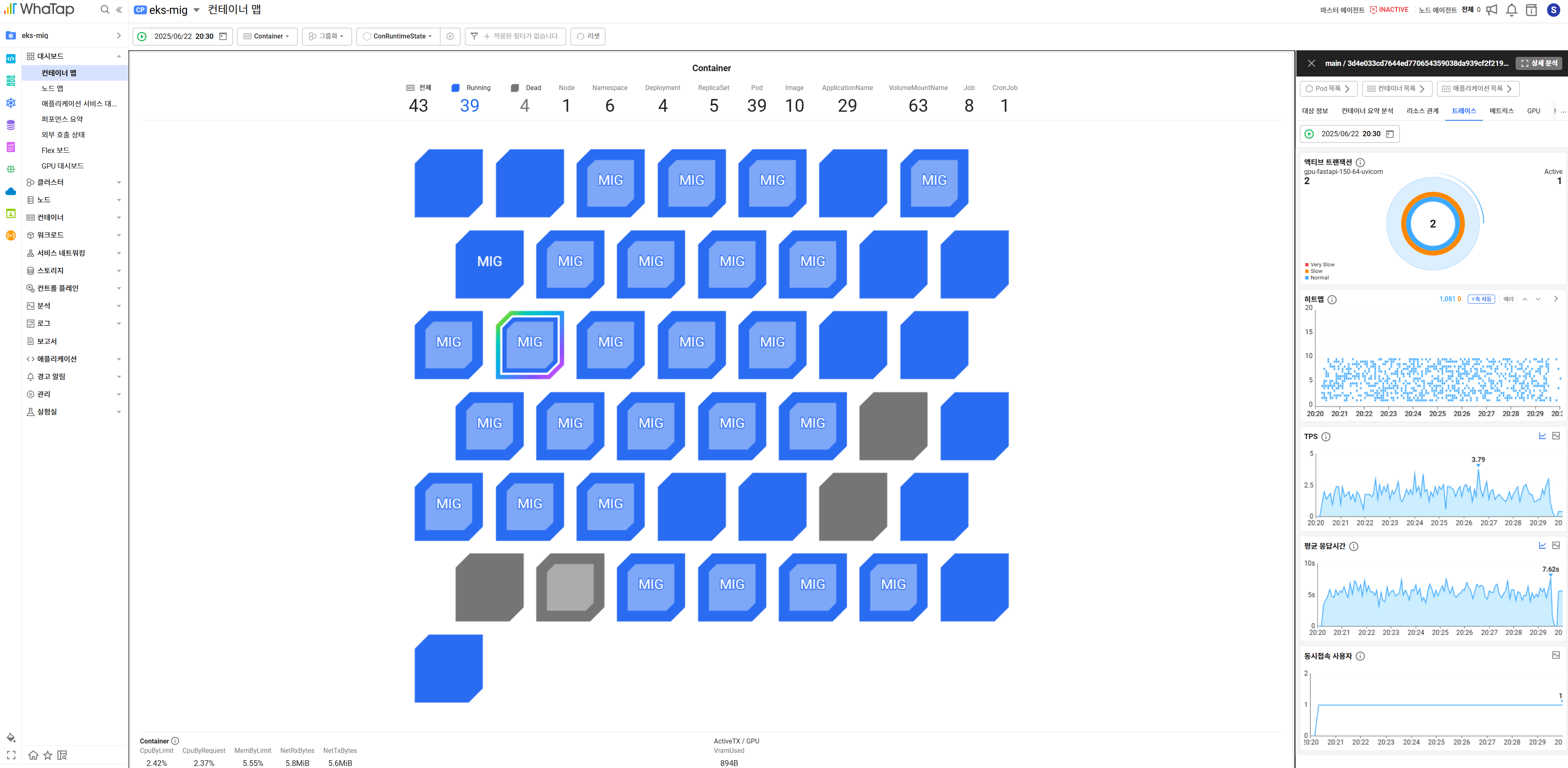Select the light gray dead container tile
The image size is (1568, 768).
[570, 587]
